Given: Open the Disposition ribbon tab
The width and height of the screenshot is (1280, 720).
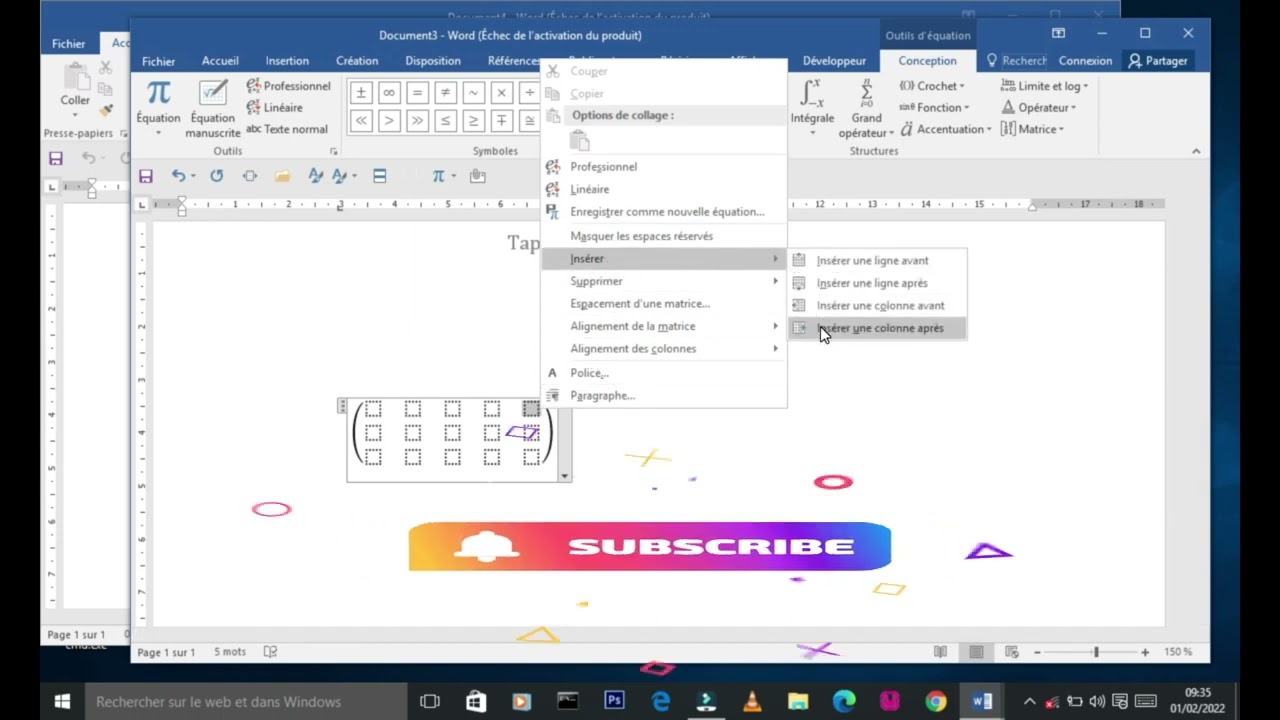Looking at the screenshot, I should coord(433,61).
